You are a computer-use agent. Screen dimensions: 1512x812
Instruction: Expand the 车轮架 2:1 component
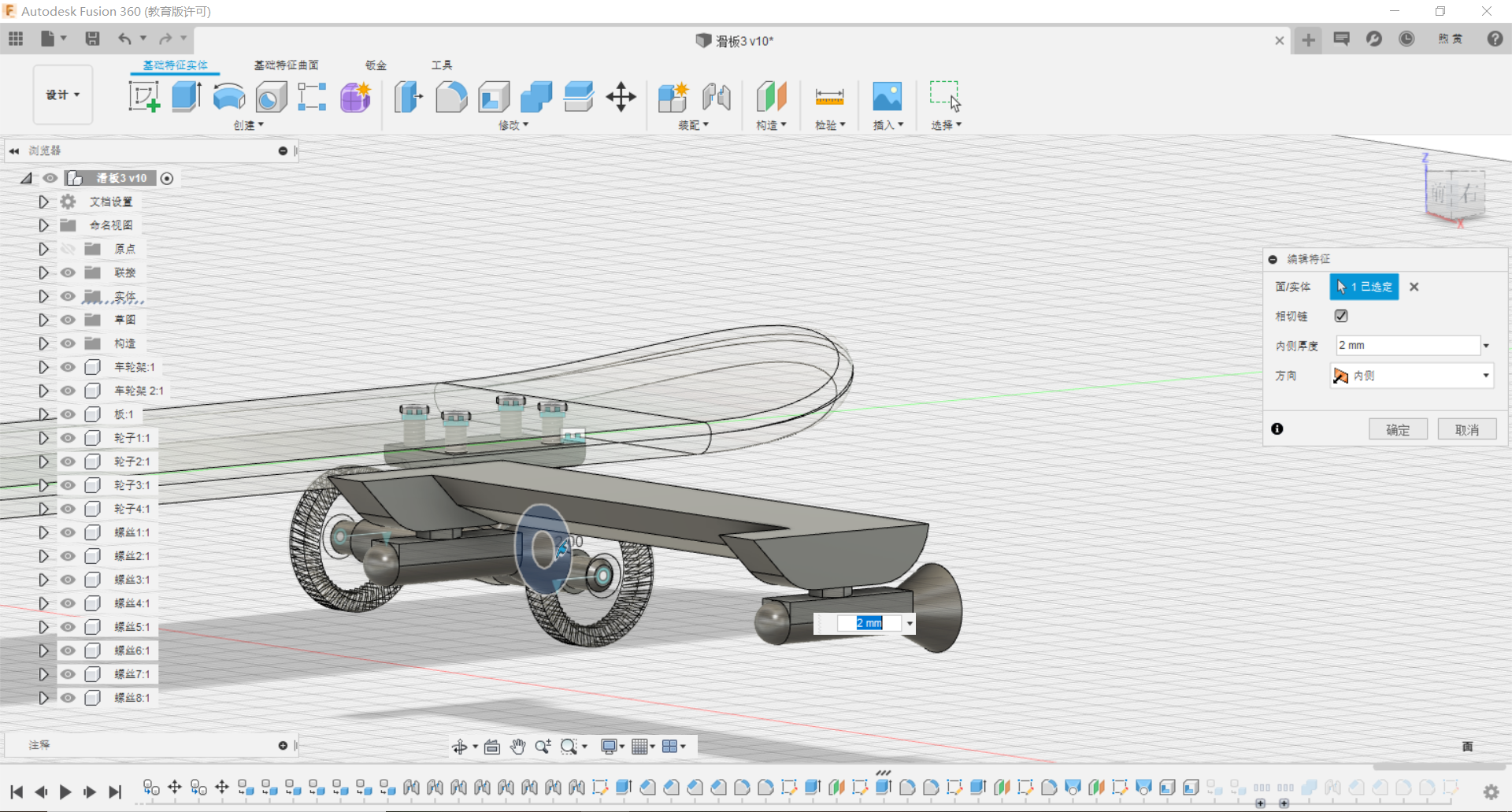[43, 391]
